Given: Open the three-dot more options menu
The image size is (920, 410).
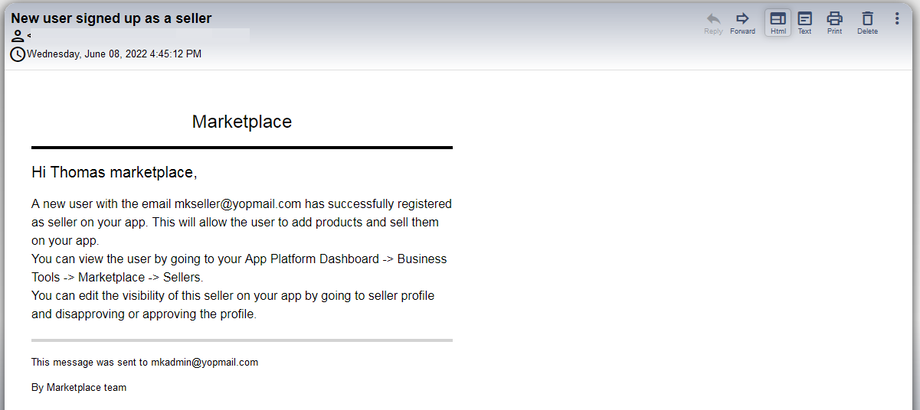Looking at the screenshot, I should coord(897,19).
